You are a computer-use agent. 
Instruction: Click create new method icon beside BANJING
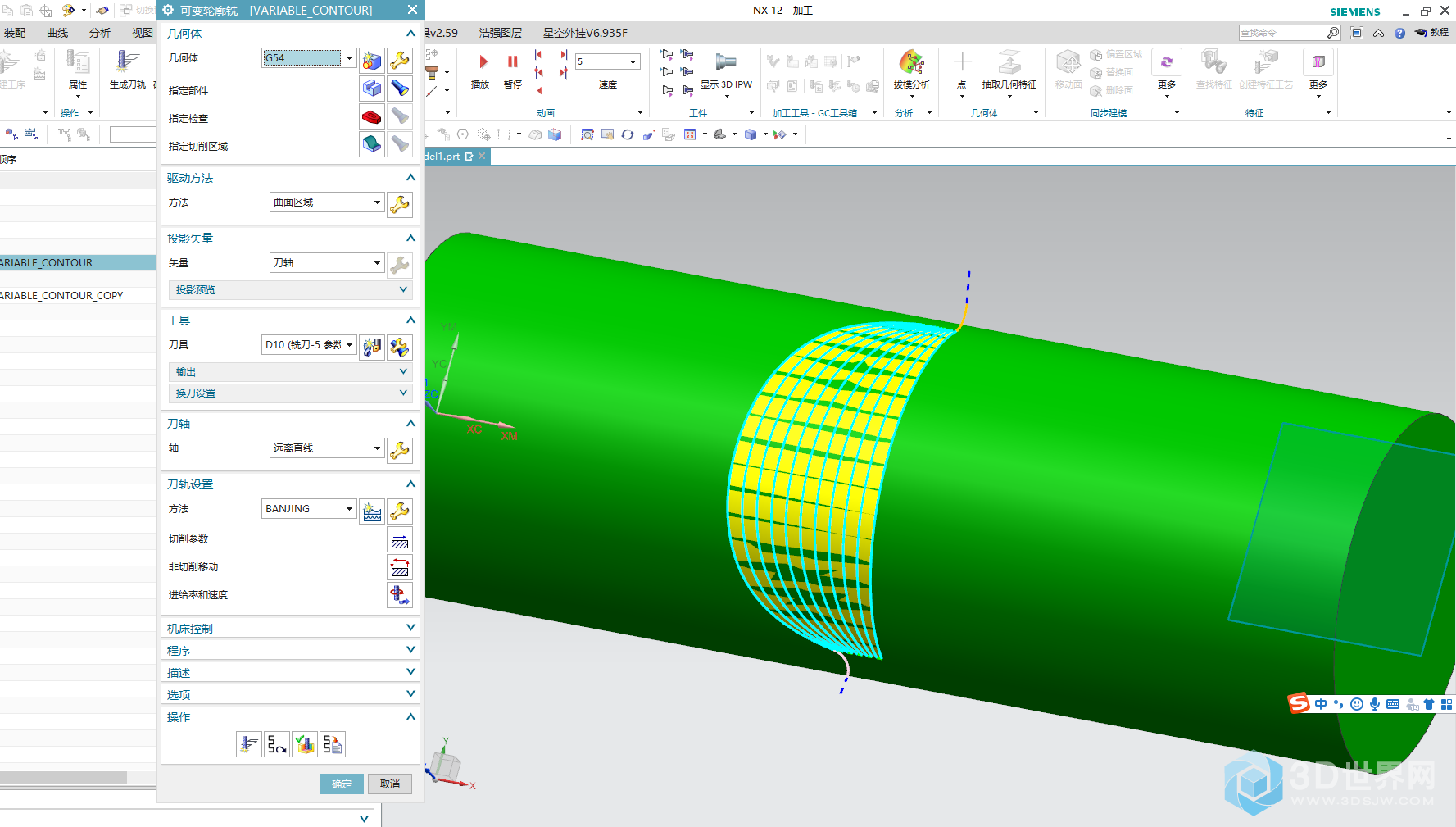click(372, 511)
